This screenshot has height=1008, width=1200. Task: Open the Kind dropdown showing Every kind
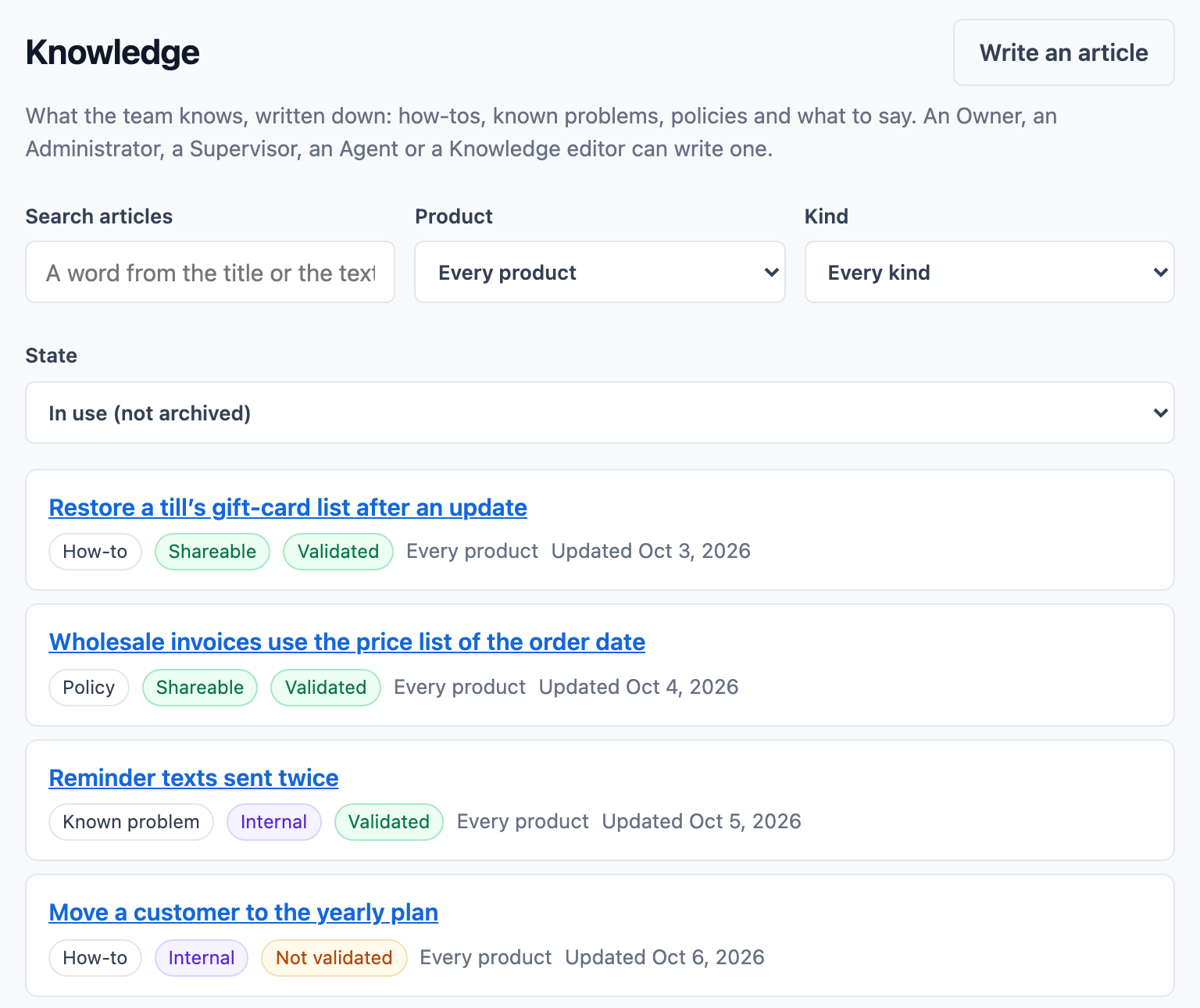click(989, 272)
